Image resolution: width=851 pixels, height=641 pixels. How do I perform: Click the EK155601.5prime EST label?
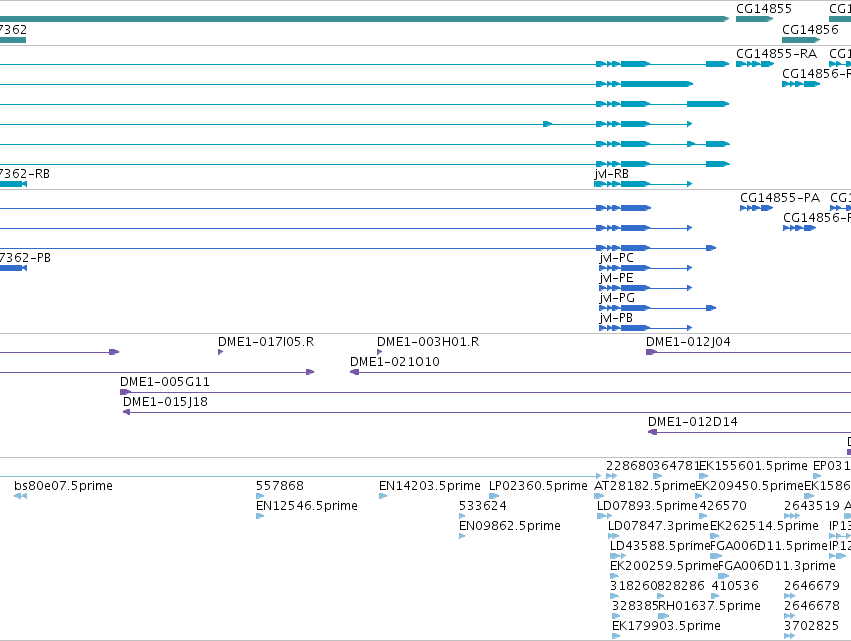tap(753, 466)
